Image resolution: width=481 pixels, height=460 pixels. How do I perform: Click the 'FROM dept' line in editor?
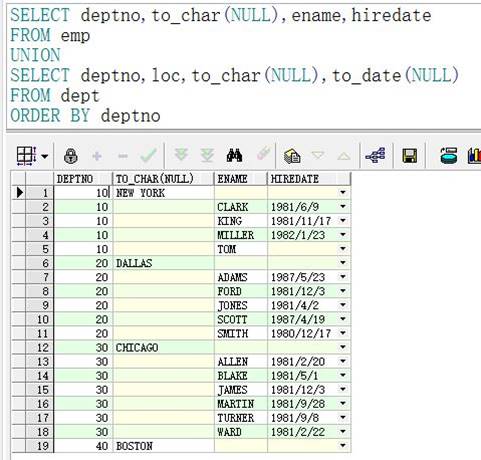click(55, 95)
